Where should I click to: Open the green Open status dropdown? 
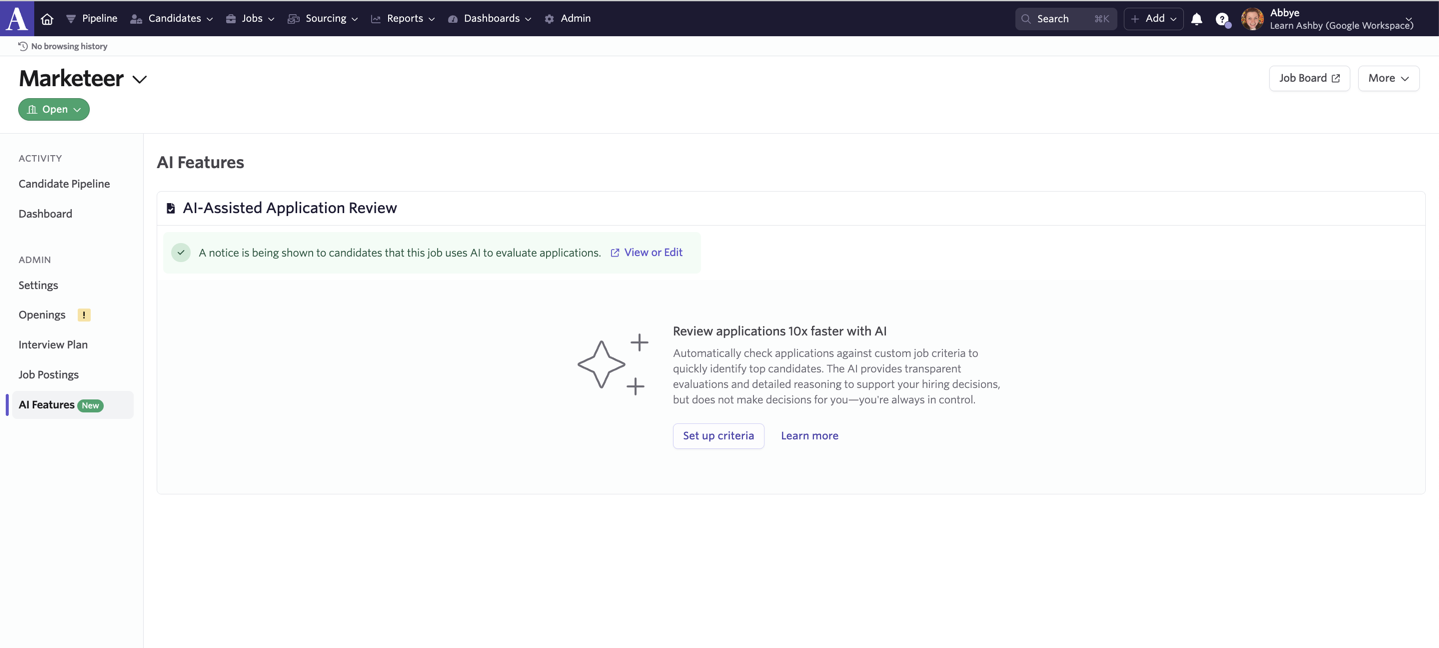pyautogui.click(x=54, y=109)
